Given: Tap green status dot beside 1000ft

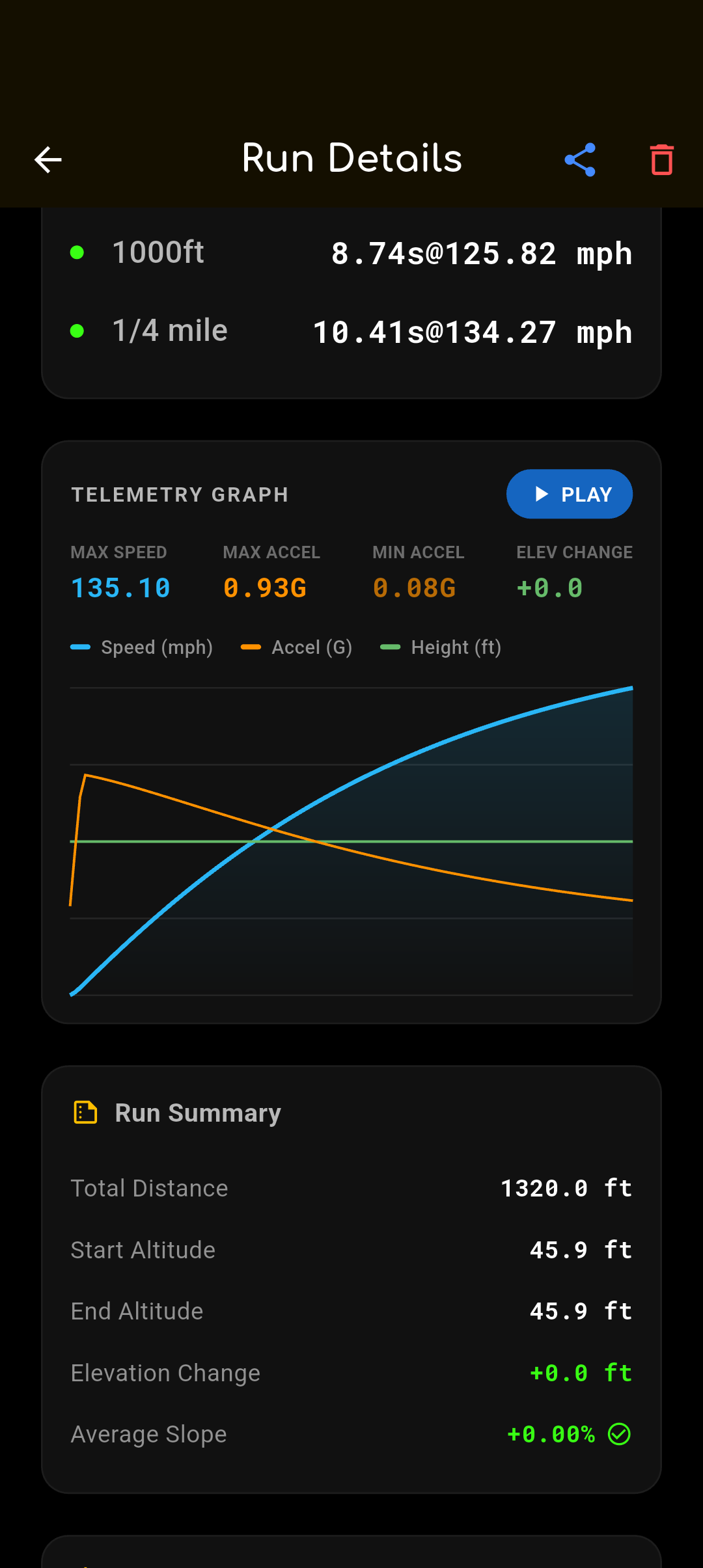Looking at the screenshot, I should click(x=77, y=252).
